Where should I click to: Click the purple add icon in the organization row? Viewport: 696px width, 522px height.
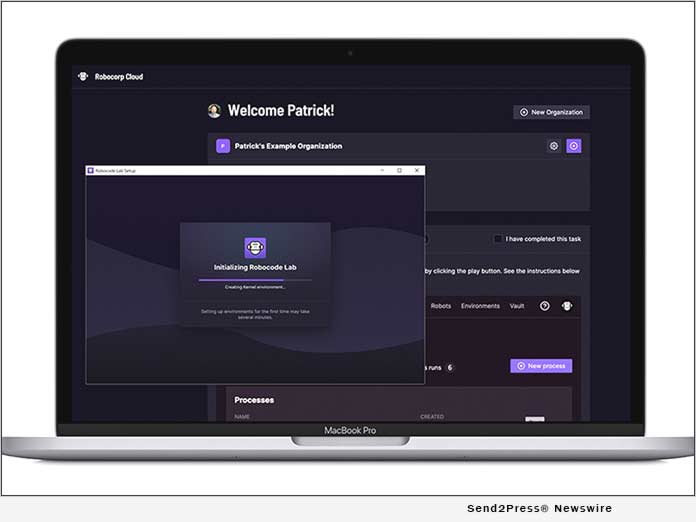(573, 146)
